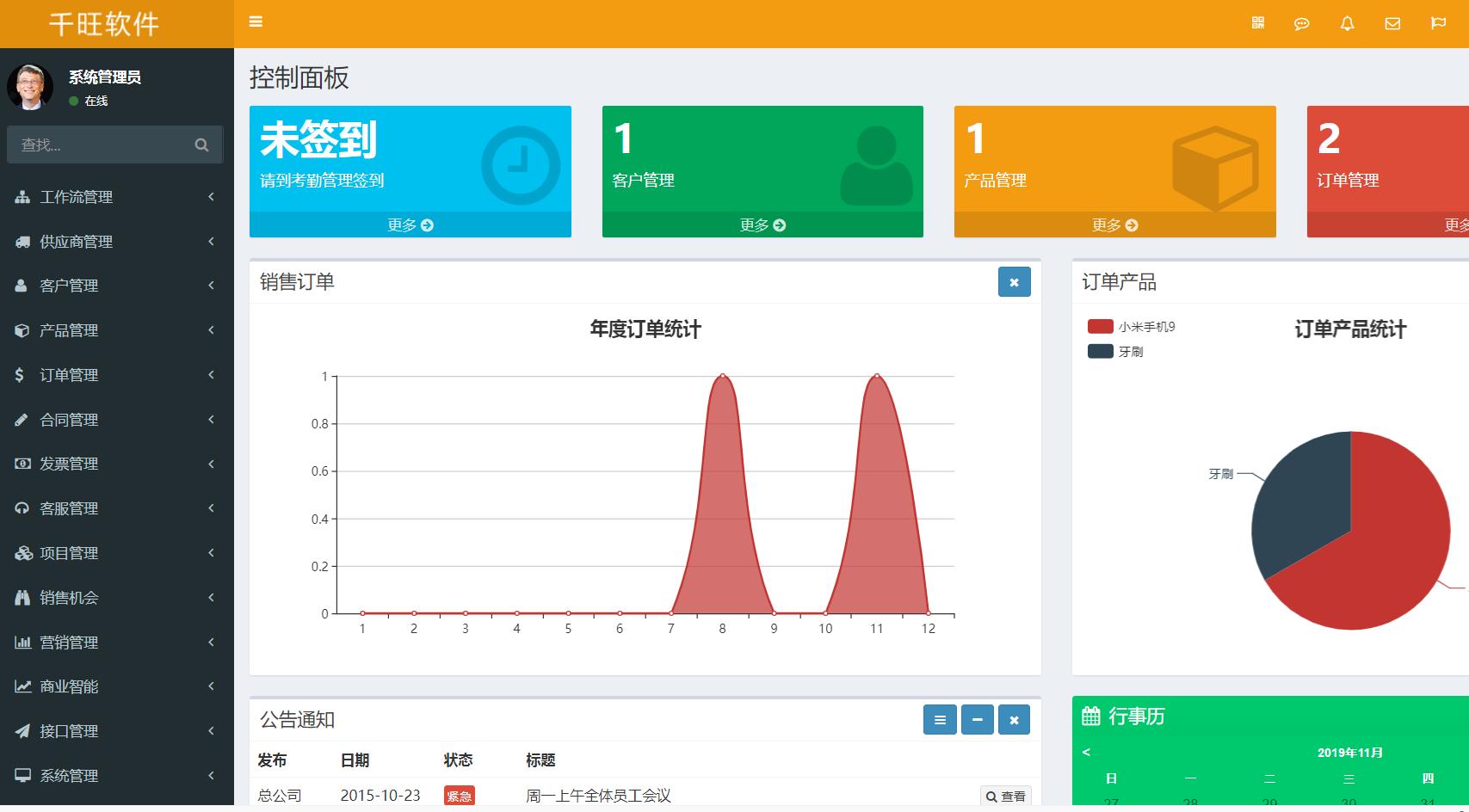1469x812 pixels.
Task: Expand the 客户管理 sidebar chevron
Action: pos(211,286)
